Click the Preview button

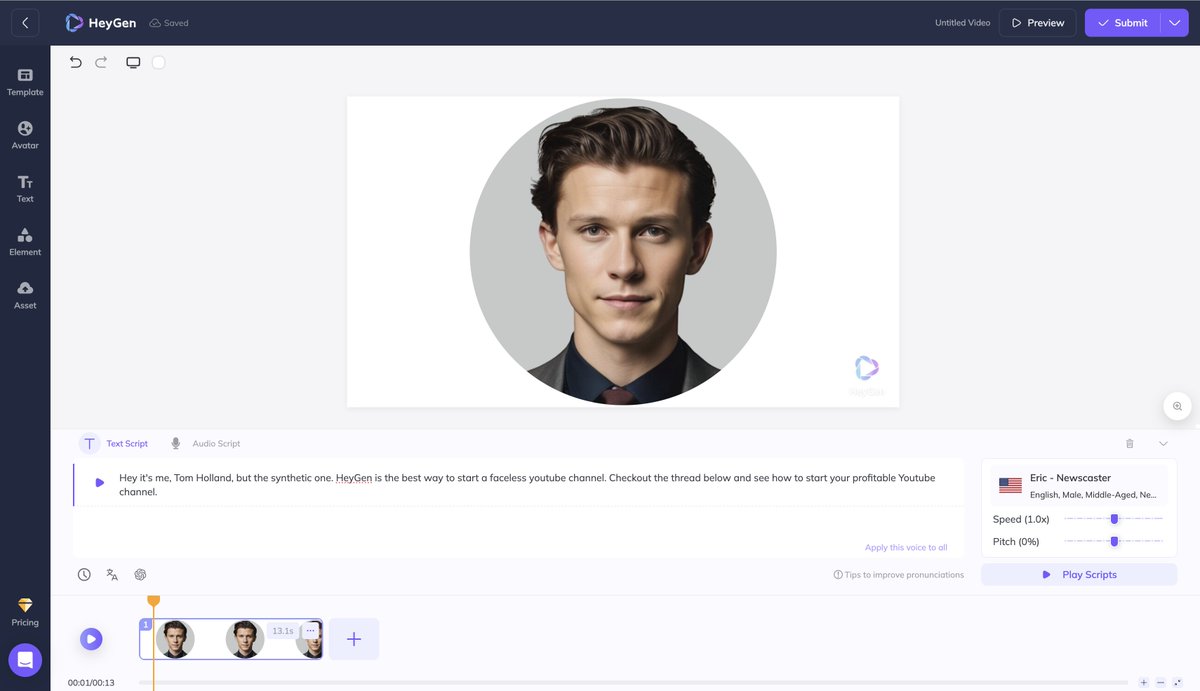tap(1038, 23)
